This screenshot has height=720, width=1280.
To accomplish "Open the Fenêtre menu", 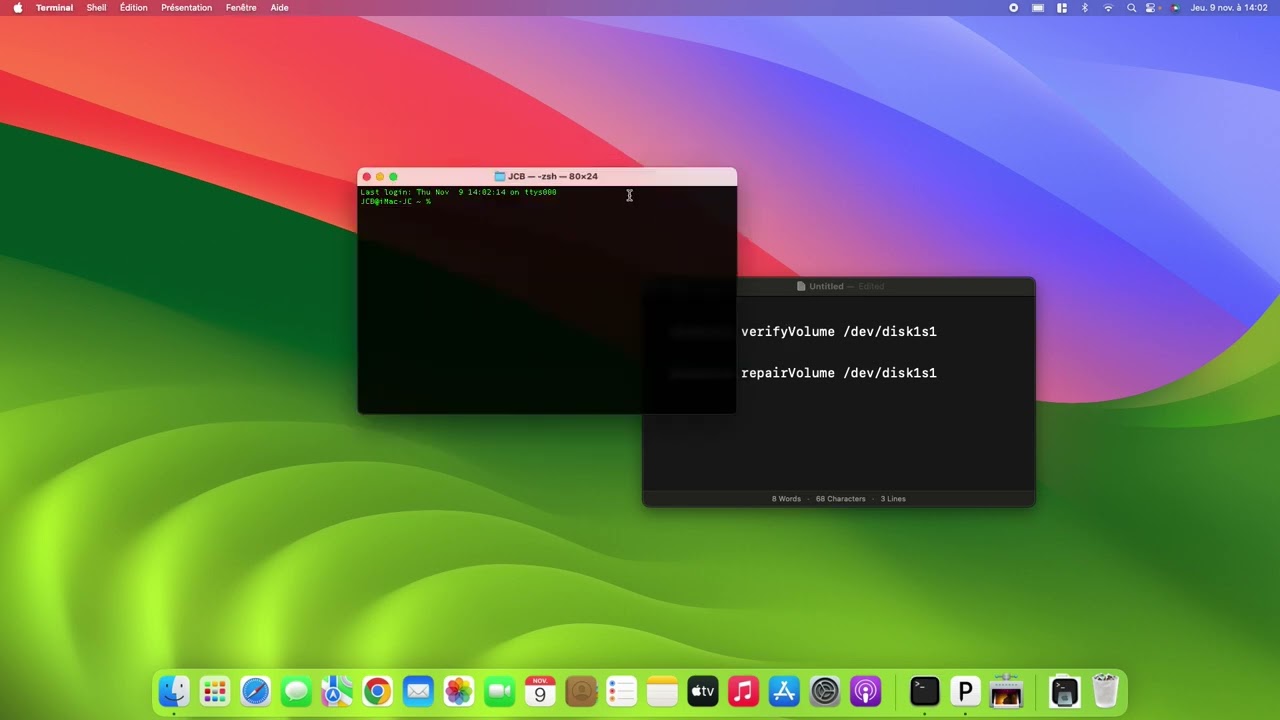I will 241,8.
